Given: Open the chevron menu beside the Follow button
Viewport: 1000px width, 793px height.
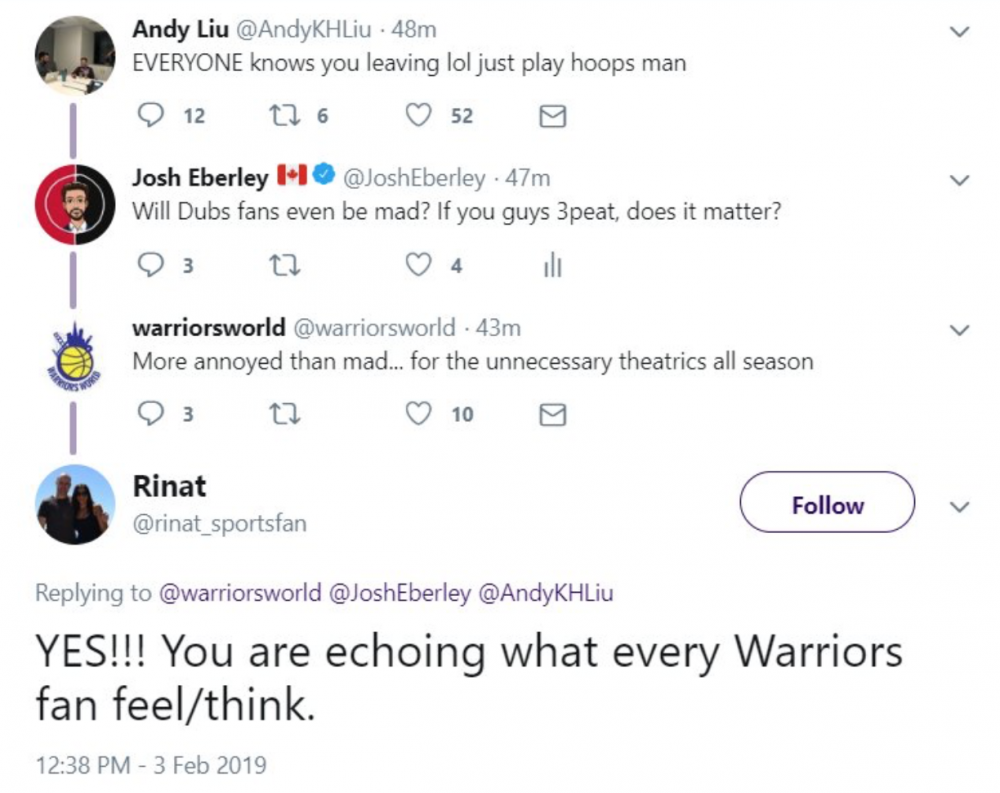Looking at the screenshot, I should (959, 507).
